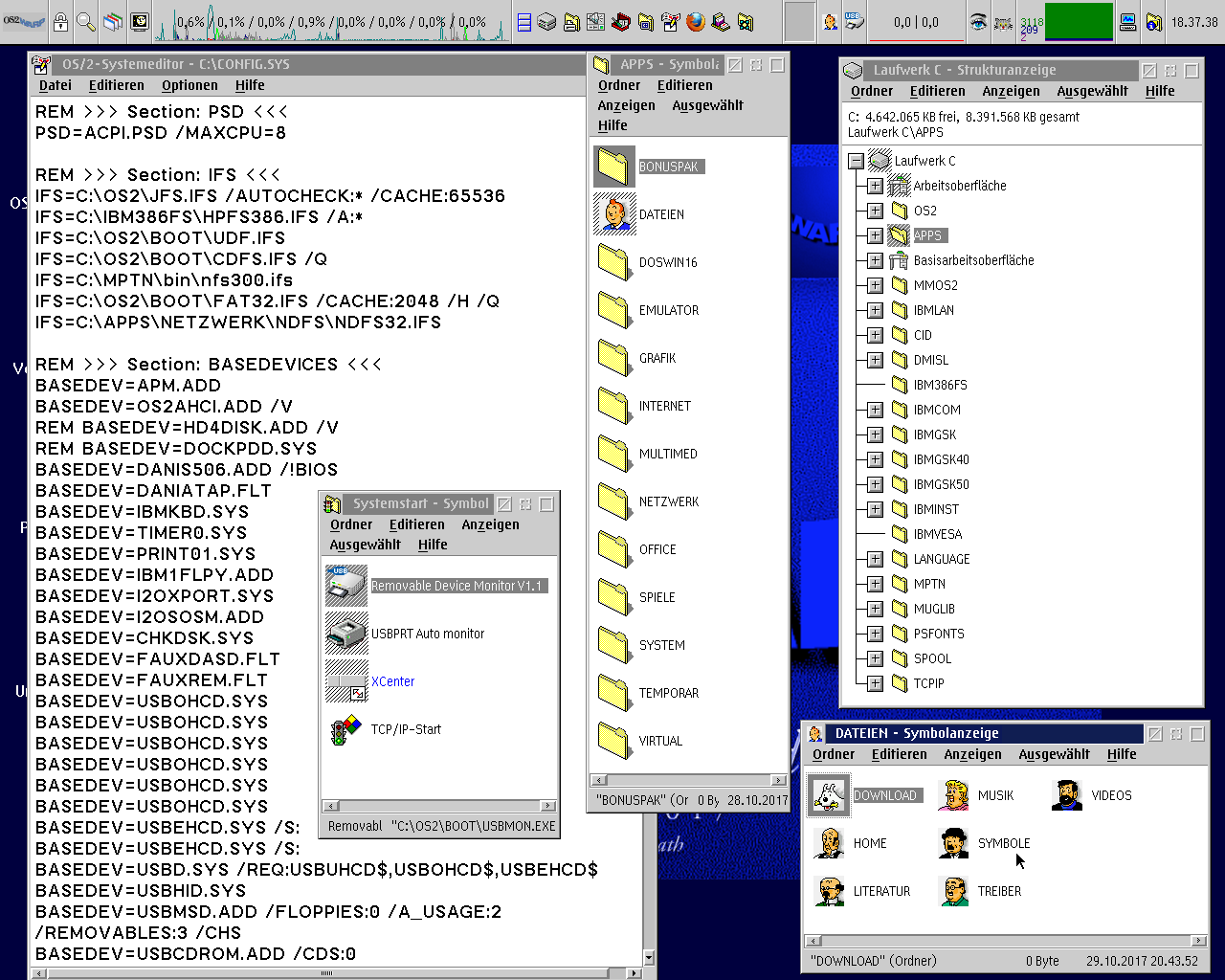Expand the Arbeitsoberfläche tree node
Screen dimensions: 1225x980
tap(875, 186)
